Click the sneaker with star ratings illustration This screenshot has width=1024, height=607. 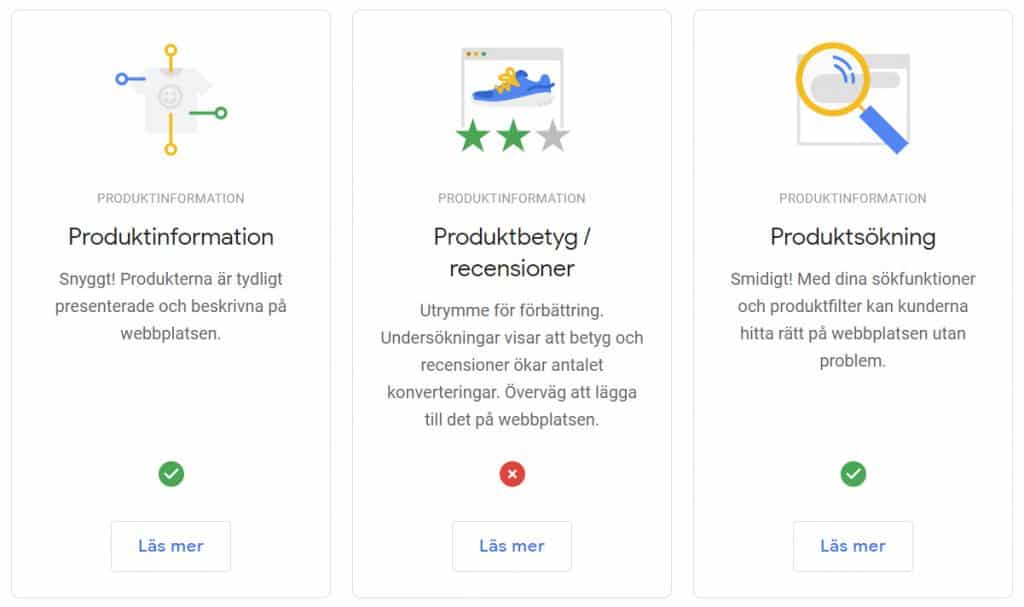(513, 99)
